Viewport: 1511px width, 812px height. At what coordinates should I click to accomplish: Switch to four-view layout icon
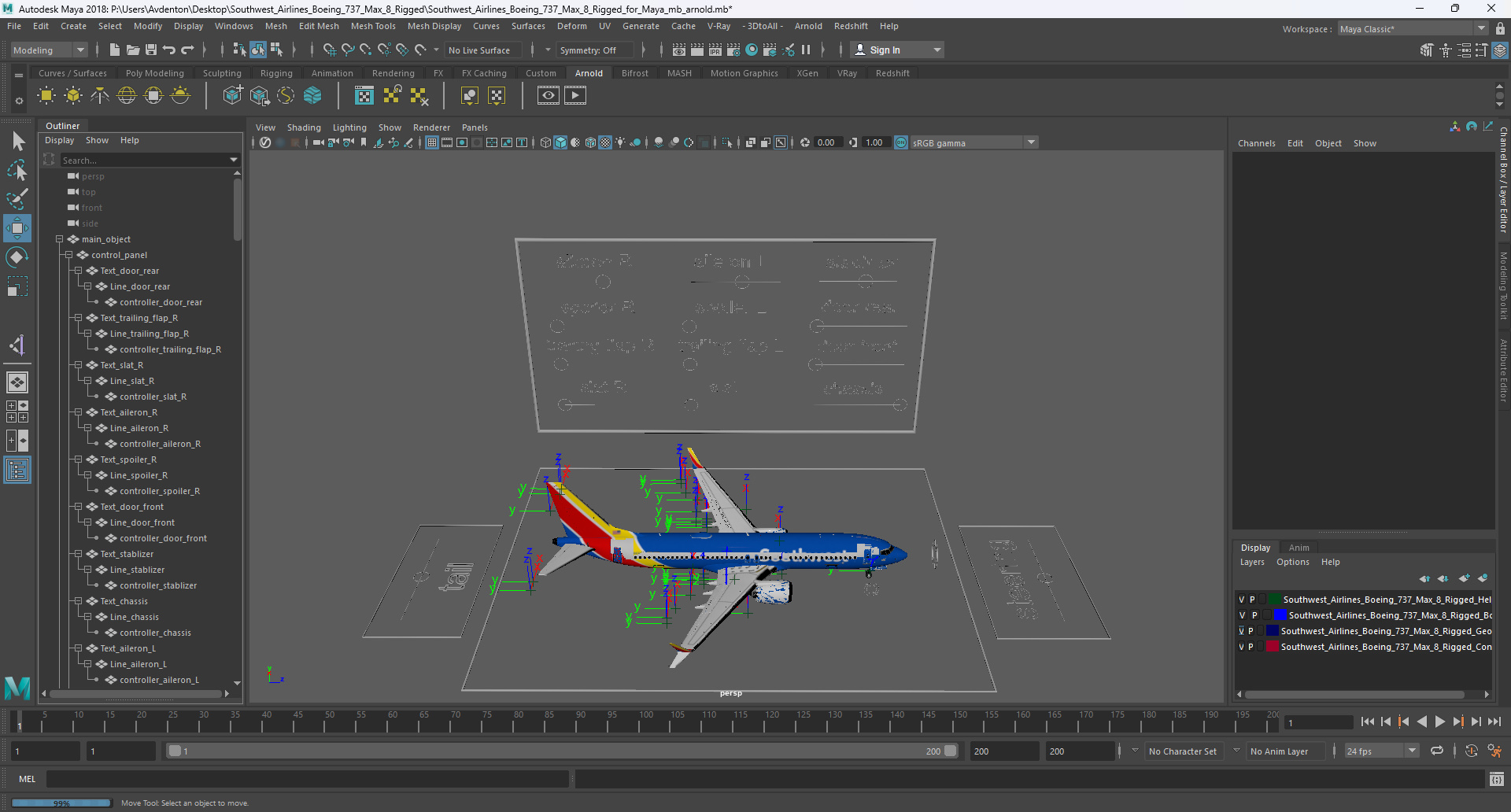coord(17,412)
